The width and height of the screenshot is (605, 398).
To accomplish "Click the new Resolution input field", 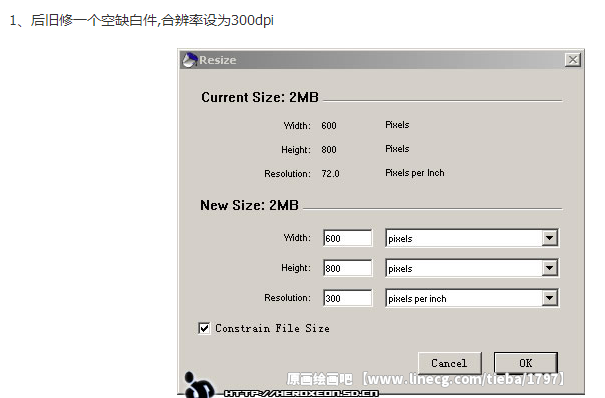I will (x=348, y=298).
